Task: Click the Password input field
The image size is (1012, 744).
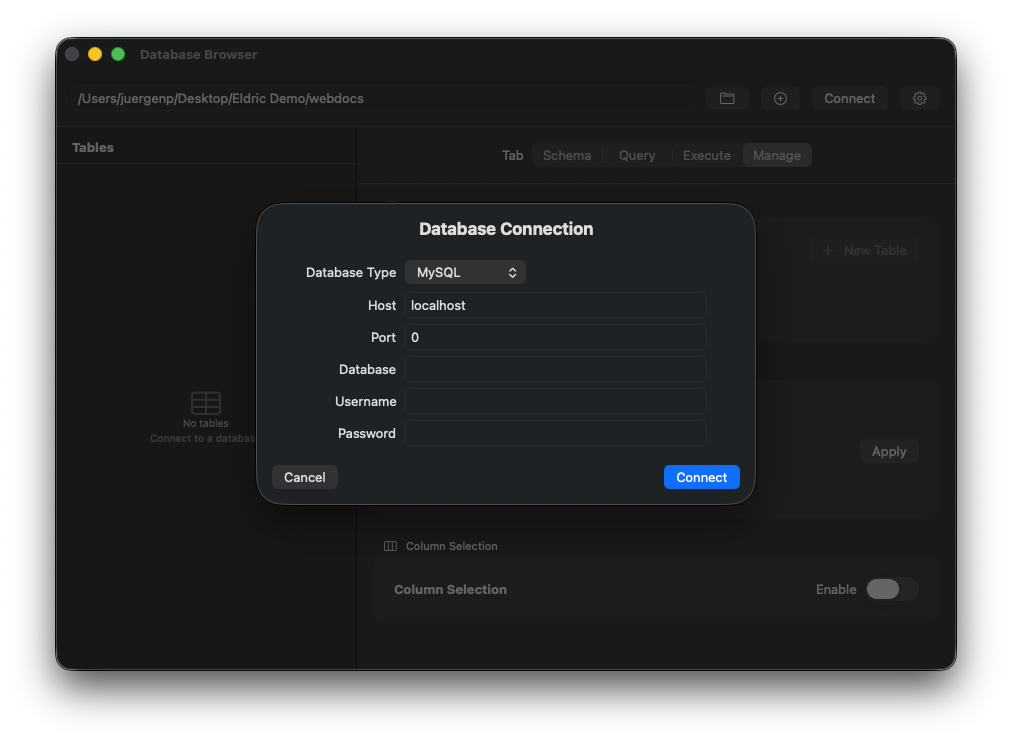Action: point(556,433)
